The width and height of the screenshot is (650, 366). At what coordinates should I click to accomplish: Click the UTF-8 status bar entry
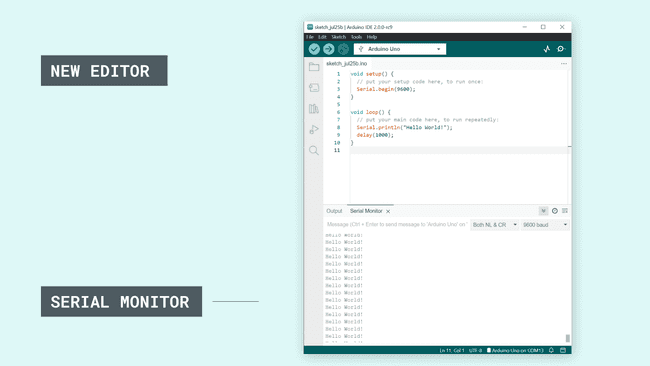pos(475,350)
